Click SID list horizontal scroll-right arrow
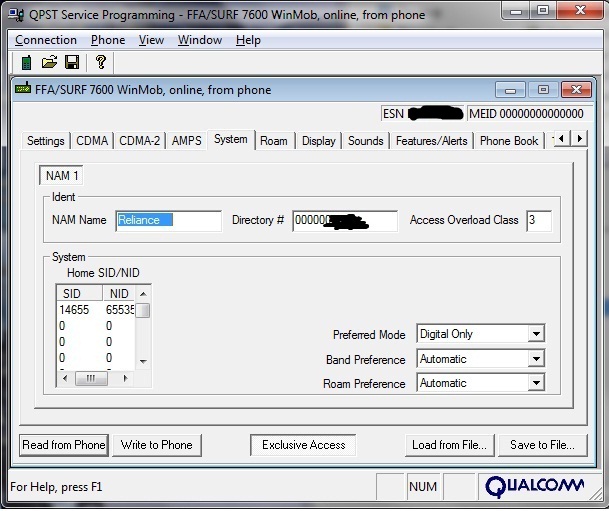609x511 pixels. pyautogui.click(x=125, y=378)
